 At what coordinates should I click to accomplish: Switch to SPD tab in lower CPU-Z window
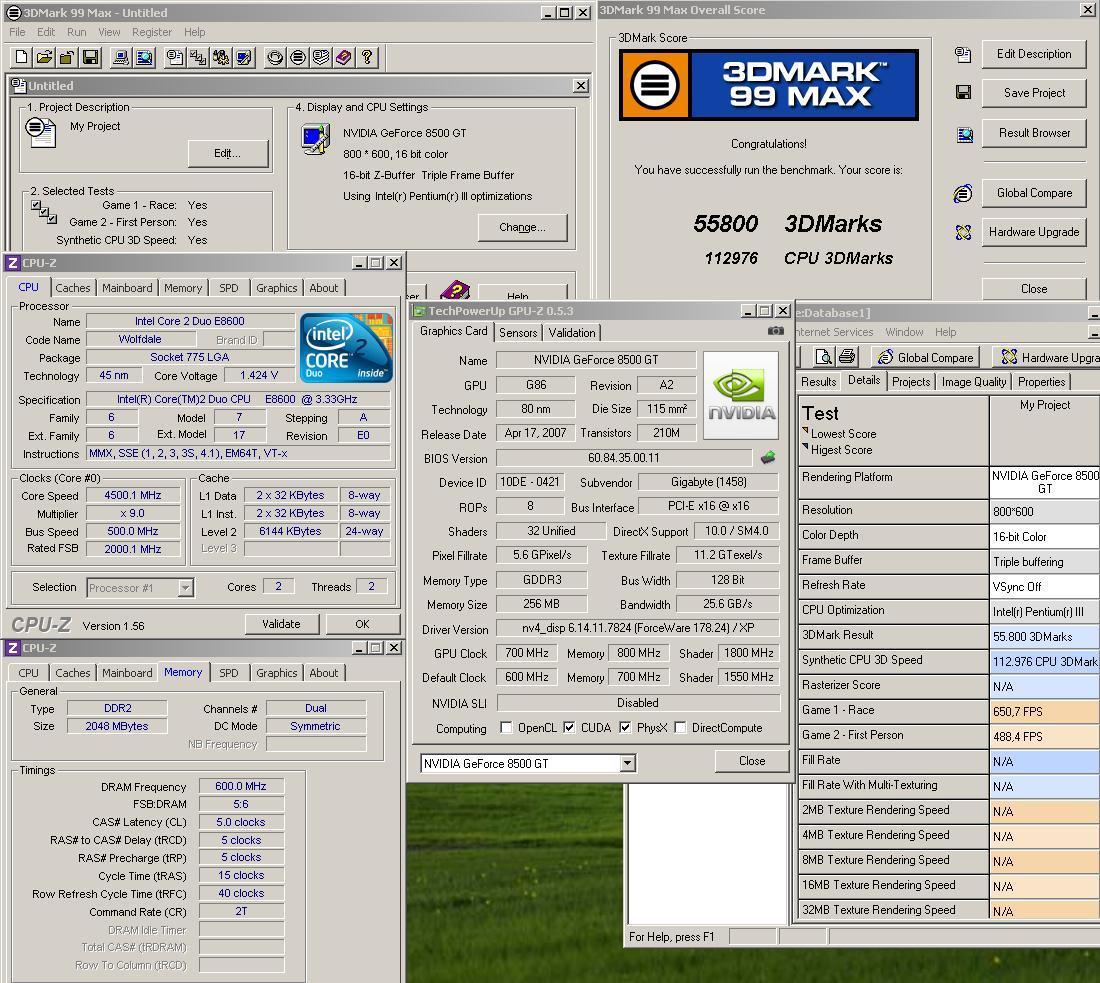coord(229,673)
